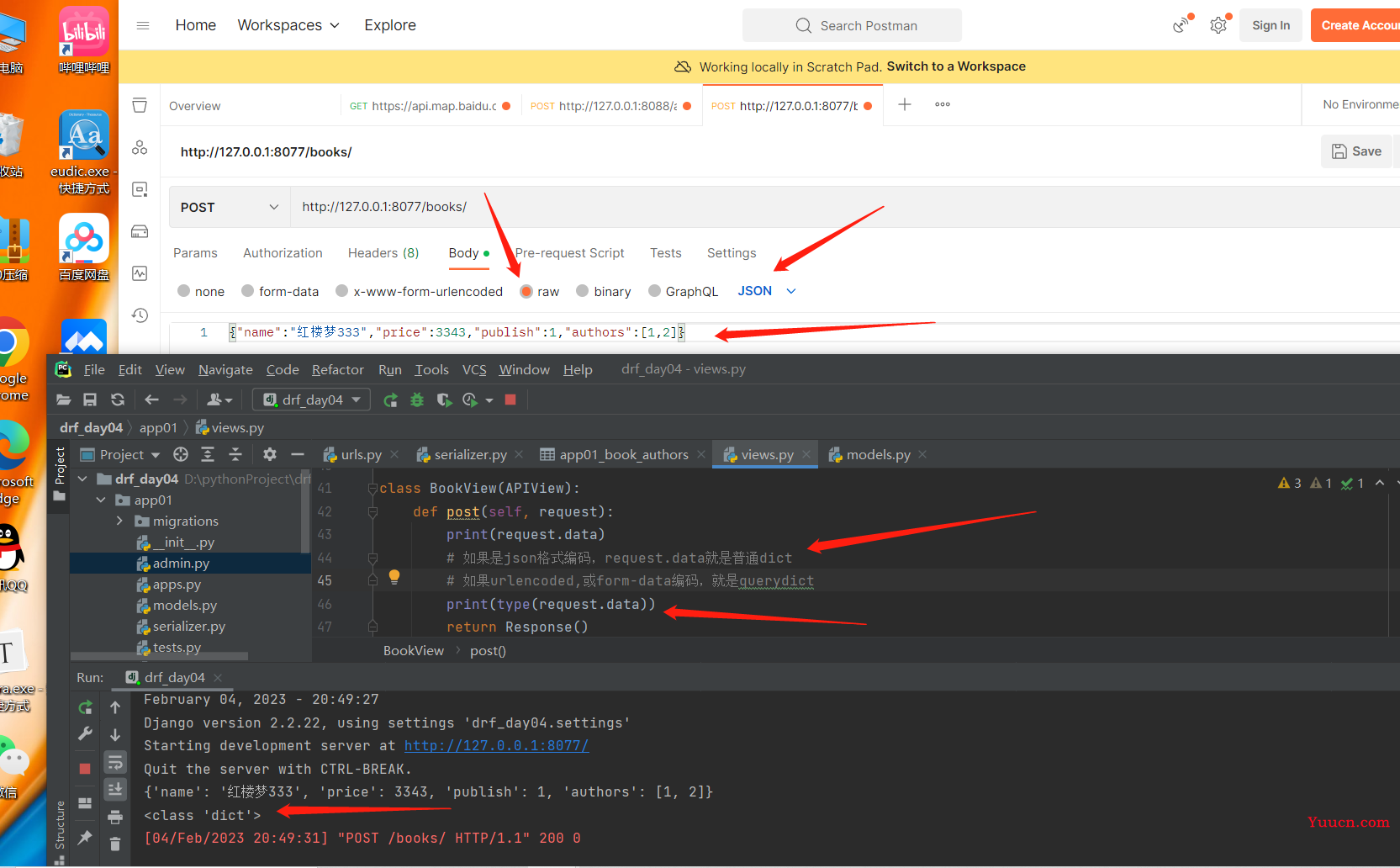This screenshot has height=868, width=1400.
Task: Click the PyCharm debug bug icon
Action: (417, 400)
